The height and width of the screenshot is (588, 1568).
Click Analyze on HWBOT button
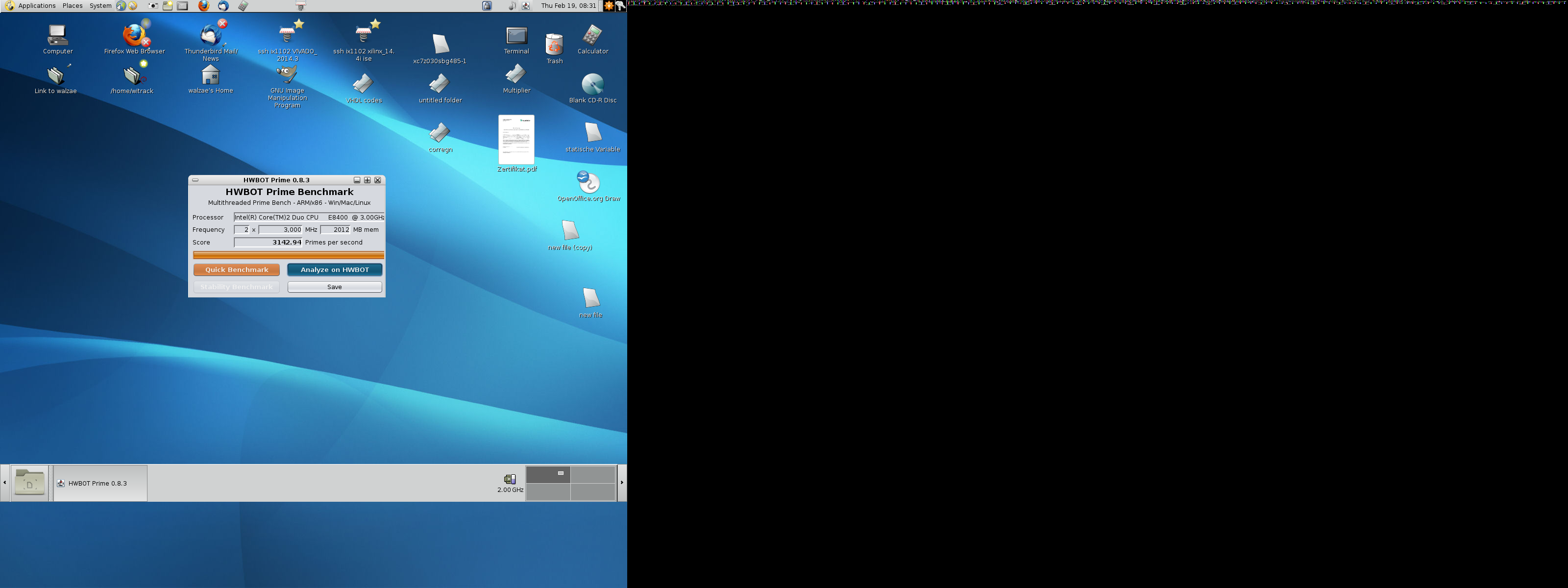click(335, 269)
